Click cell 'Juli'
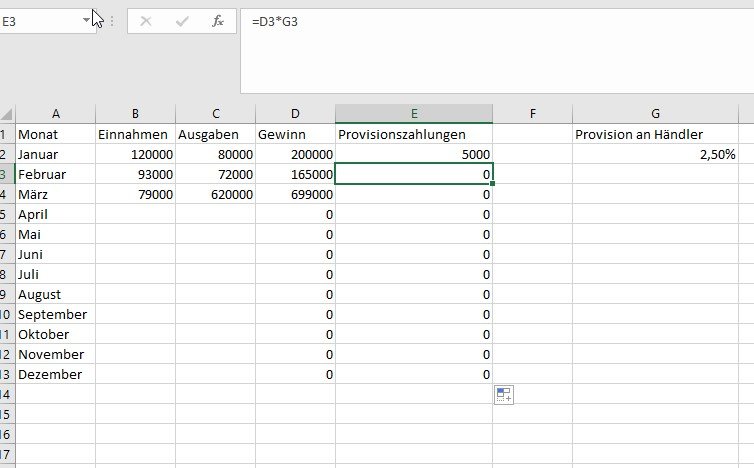The image size is (754, 468). tap(56, 274)
